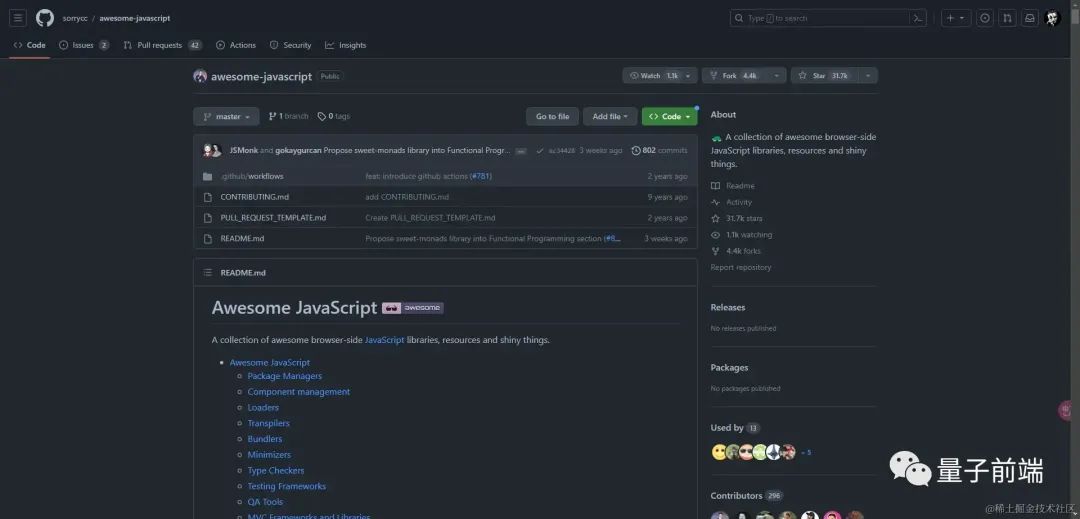This screenshot has width=1080, height=519.
Task: View the 802 commits history
Action: click(659, 150)
